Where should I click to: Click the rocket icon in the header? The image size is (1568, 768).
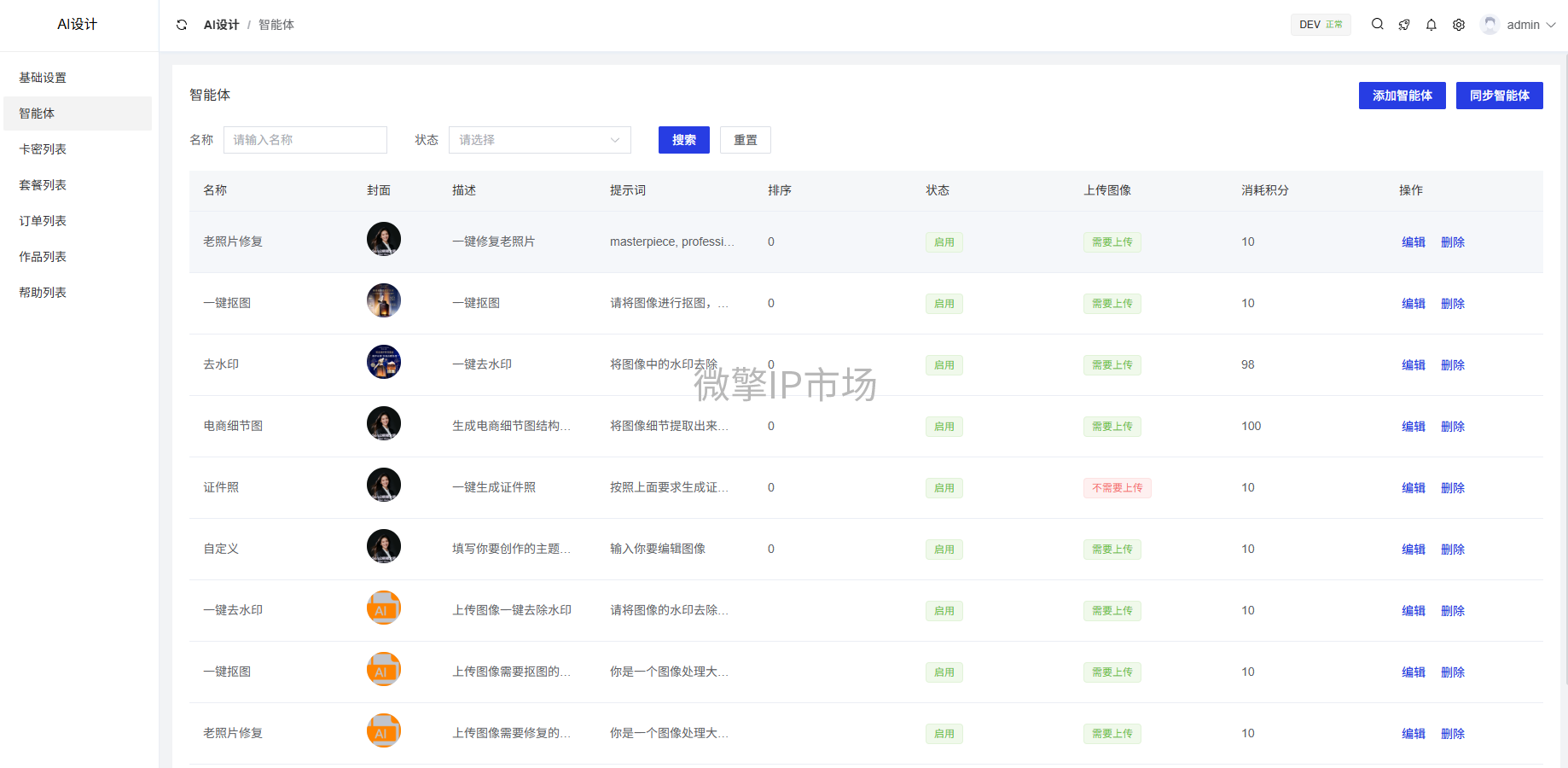click(1404, 25)
